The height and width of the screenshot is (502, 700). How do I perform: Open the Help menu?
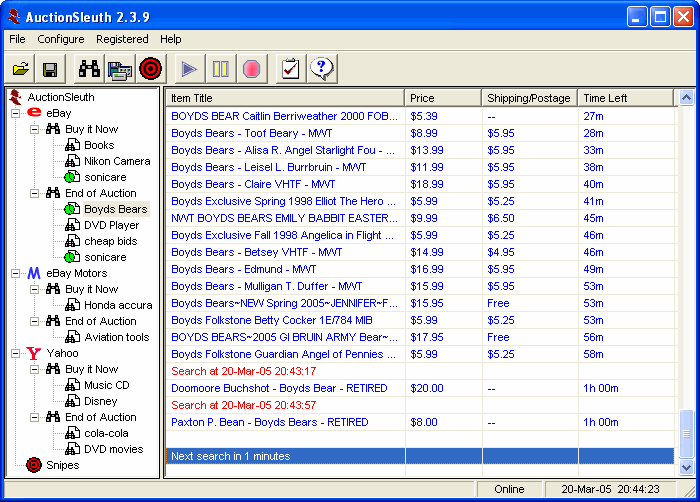click(x=171, y=39)
